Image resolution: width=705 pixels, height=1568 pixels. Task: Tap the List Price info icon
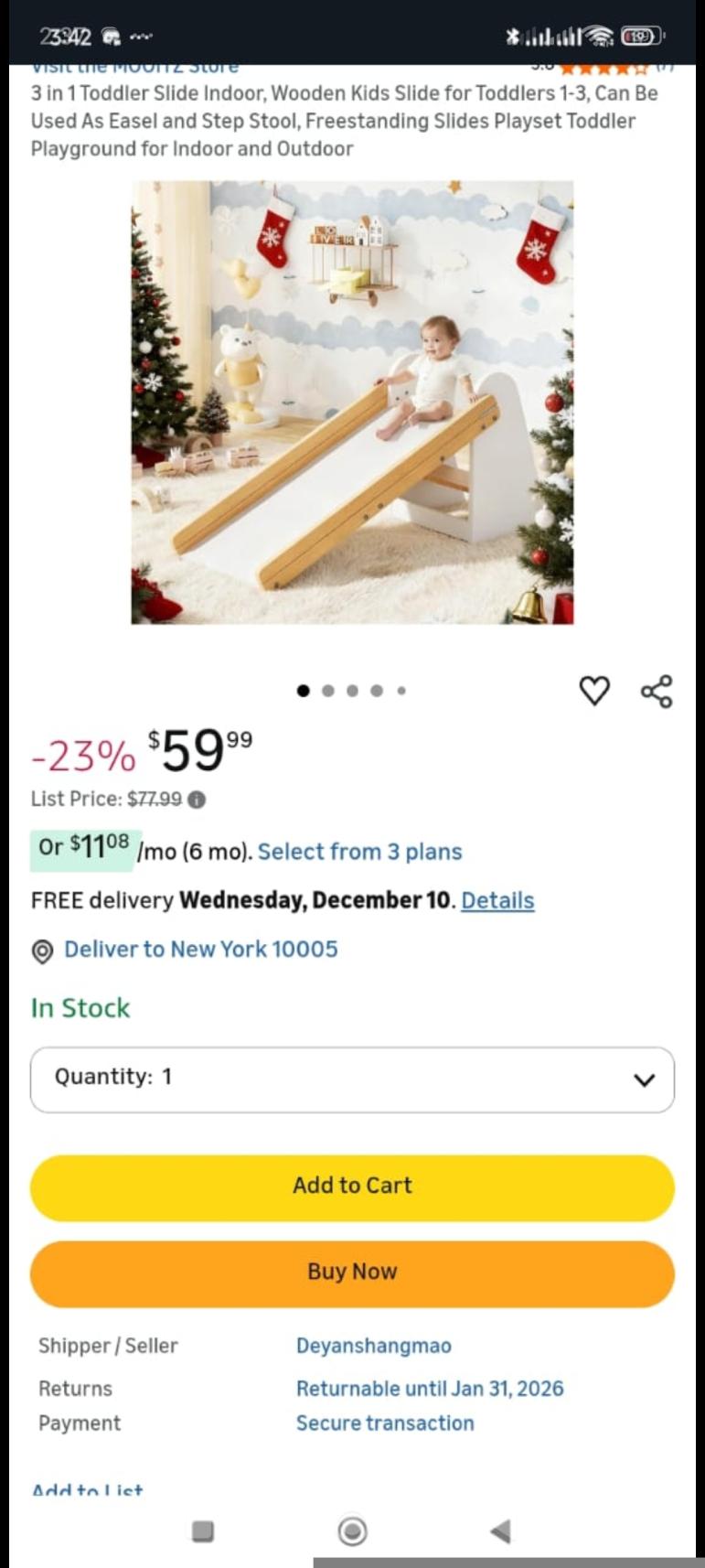pyautogui.click(x=197, y=800)
